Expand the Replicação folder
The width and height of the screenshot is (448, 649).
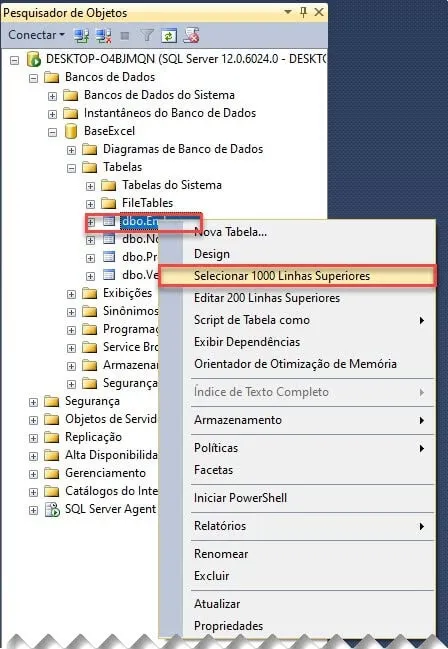coord(34,438)
